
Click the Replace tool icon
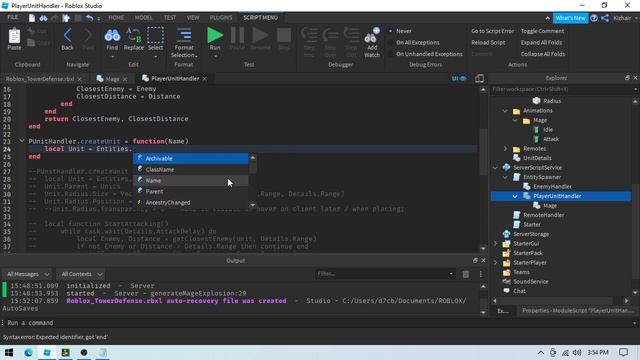pos(133,36)
